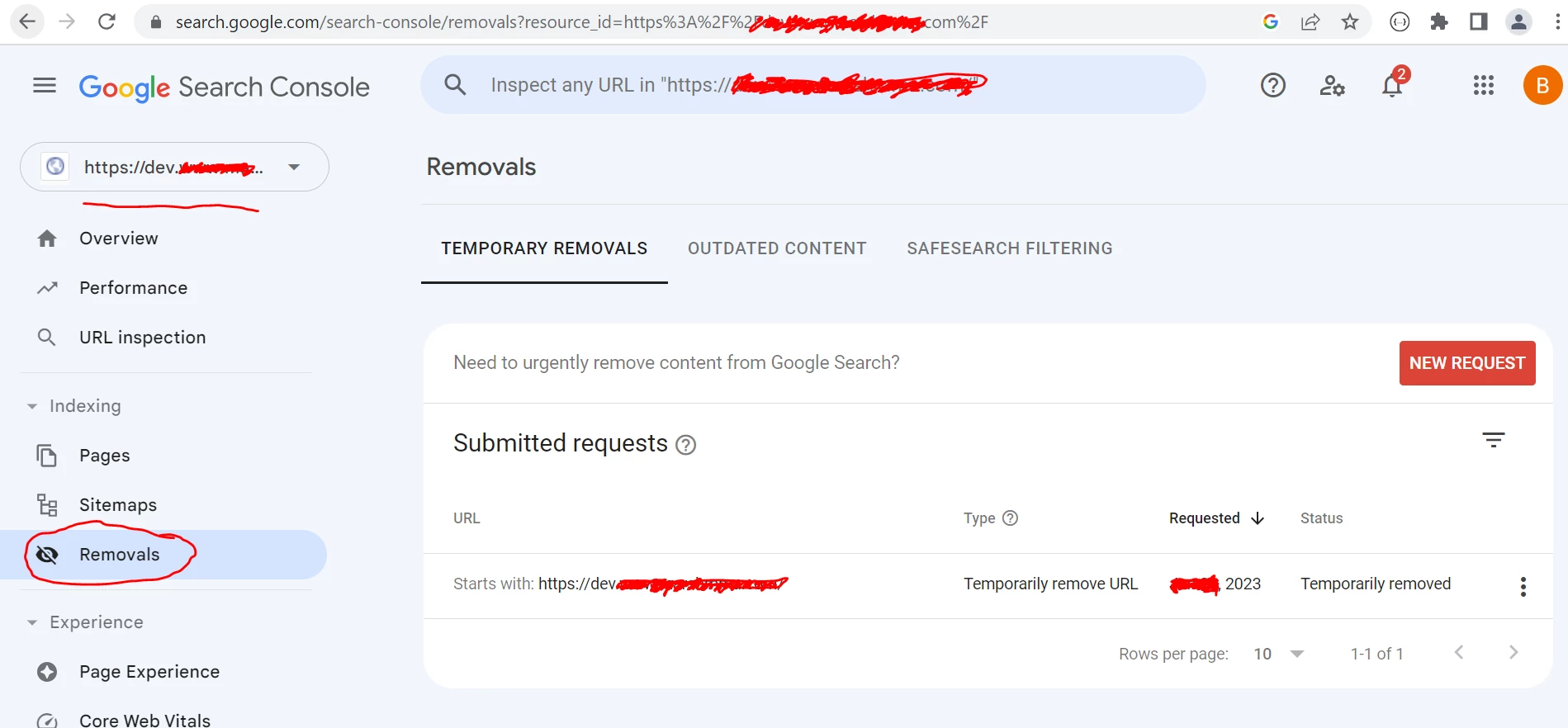This screenshot has width=1568, height=728.
Task: Open Google apps grid
Action: coord(1484,85)
